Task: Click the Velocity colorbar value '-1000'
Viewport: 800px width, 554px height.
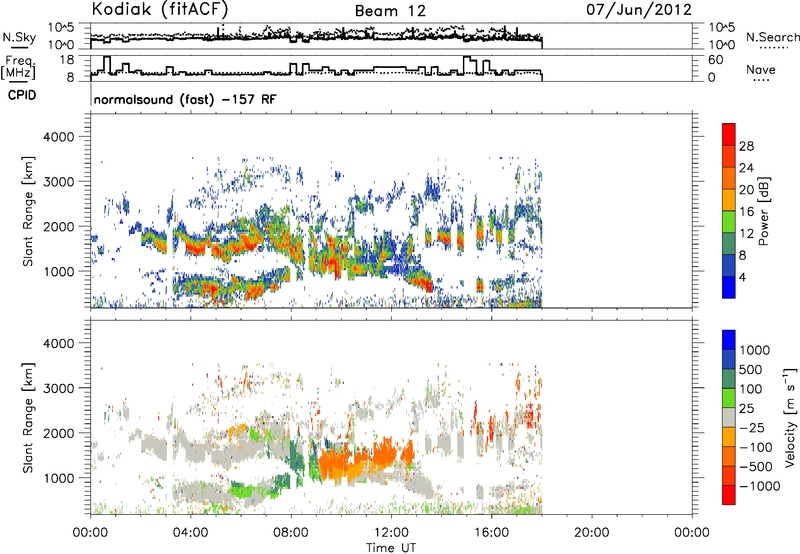Action: tap(760, 486)
